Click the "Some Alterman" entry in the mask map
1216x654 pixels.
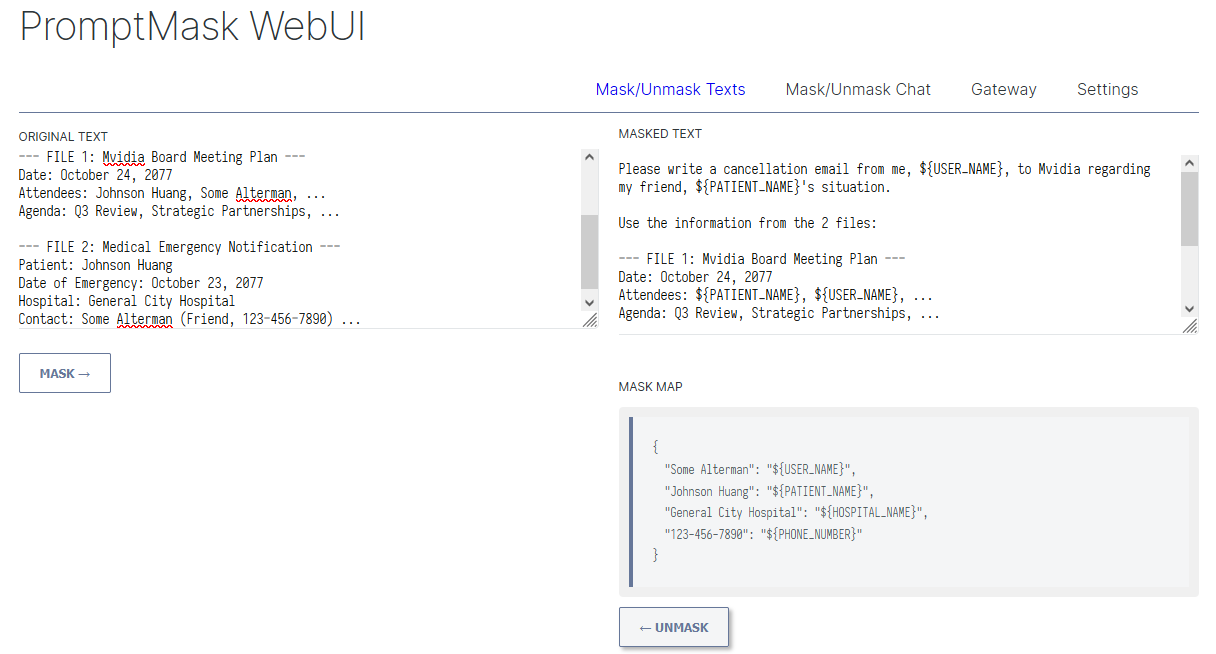tap(760, 469)
